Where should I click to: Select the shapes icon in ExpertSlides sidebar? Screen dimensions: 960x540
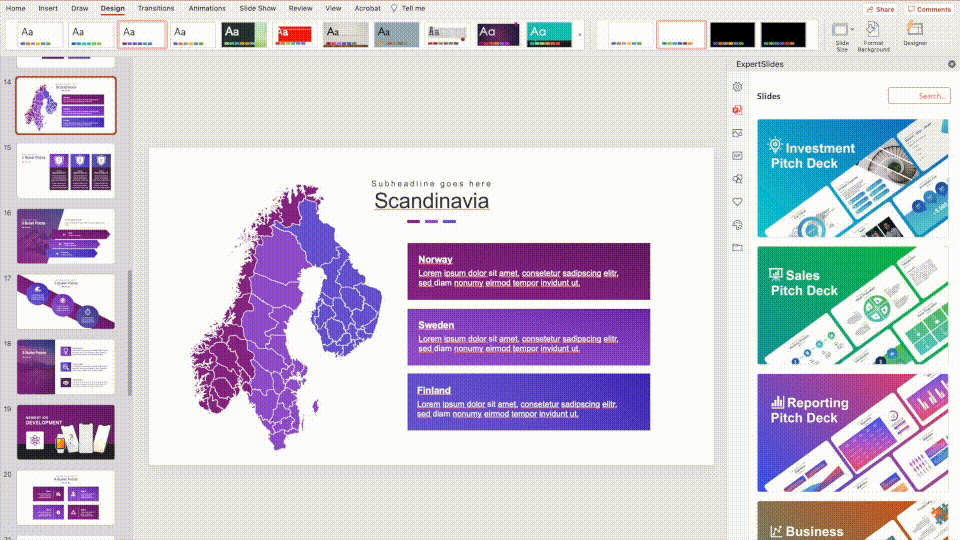[x=738, y=179]
